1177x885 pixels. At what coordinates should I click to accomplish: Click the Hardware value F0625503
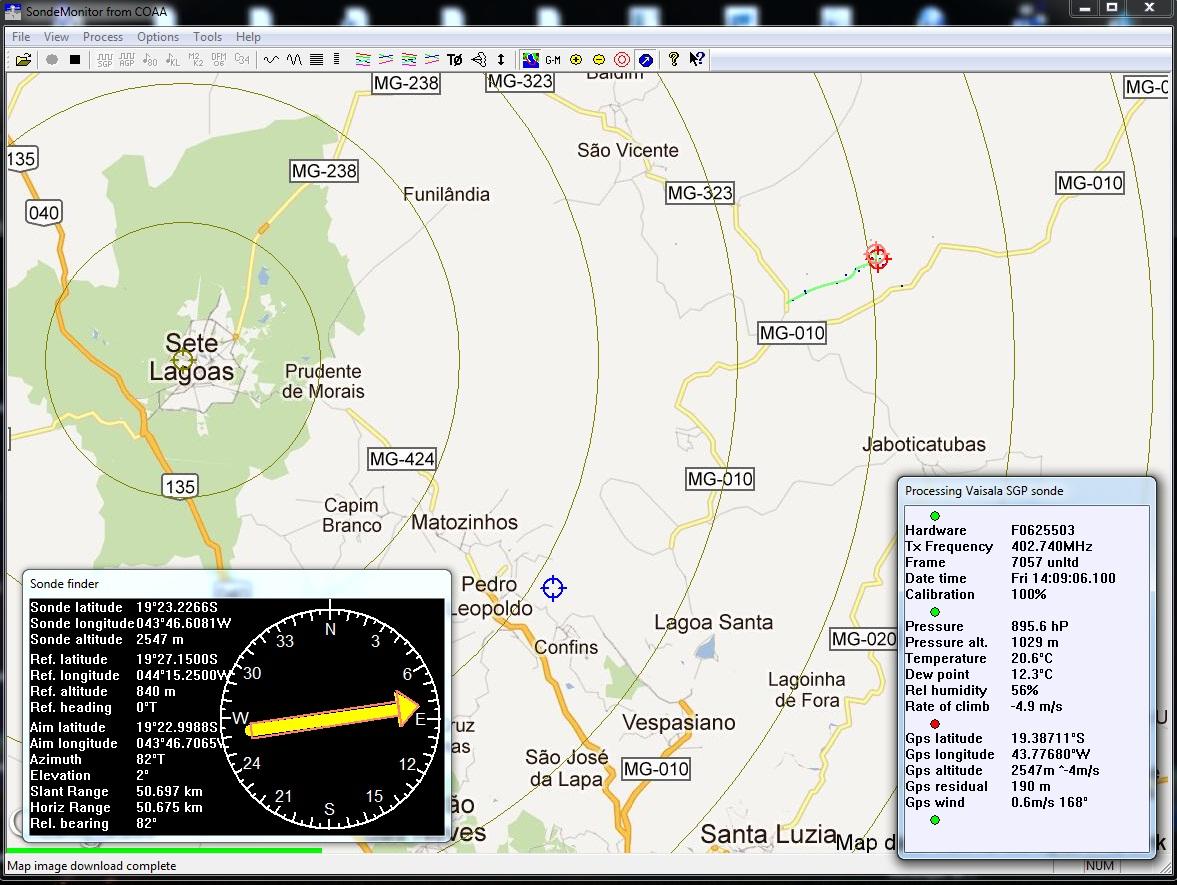click(1043, 530)
